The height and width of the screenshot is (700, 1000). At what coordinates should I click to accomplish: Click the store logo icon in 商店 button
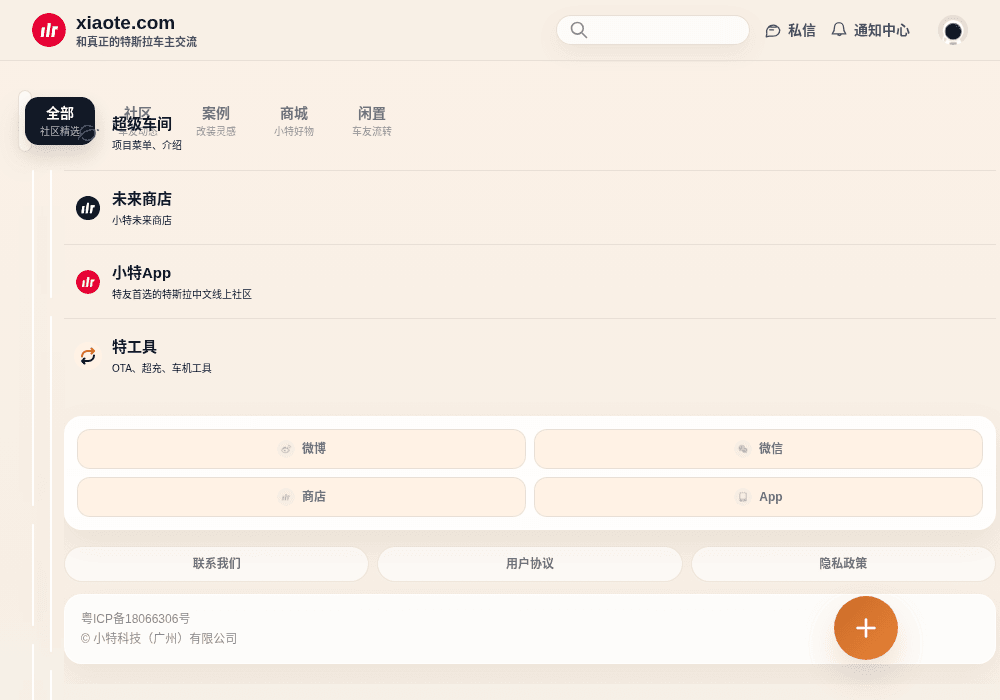click(x=286, y=497)
